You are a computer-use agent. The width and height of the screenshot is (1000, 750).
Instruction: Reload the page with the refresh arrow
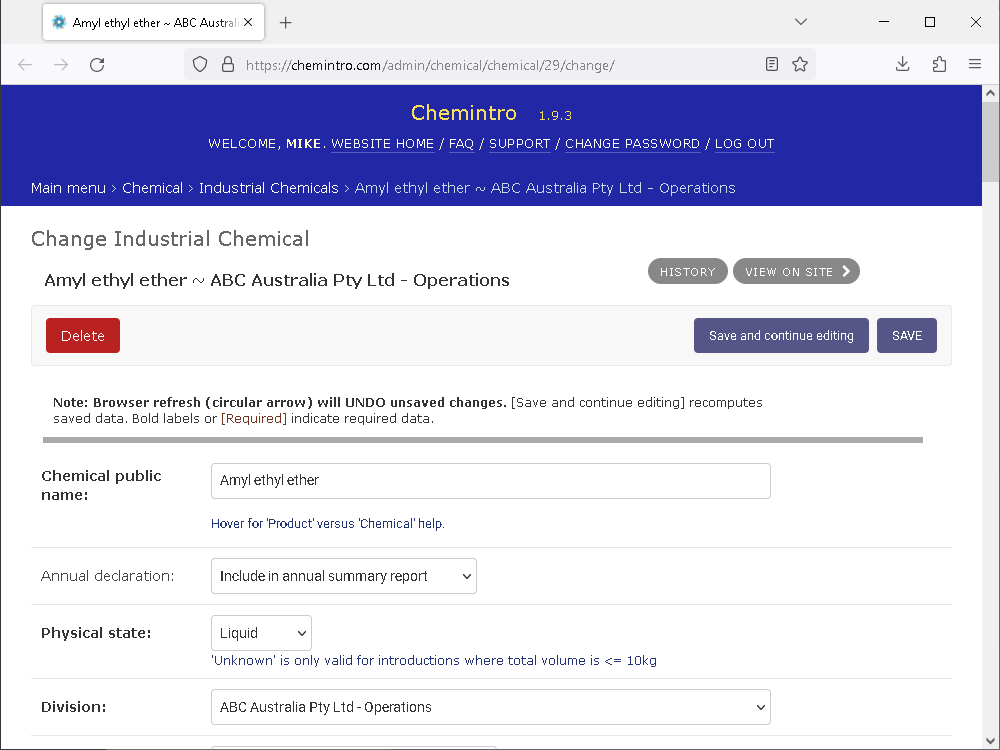[97, 64]
